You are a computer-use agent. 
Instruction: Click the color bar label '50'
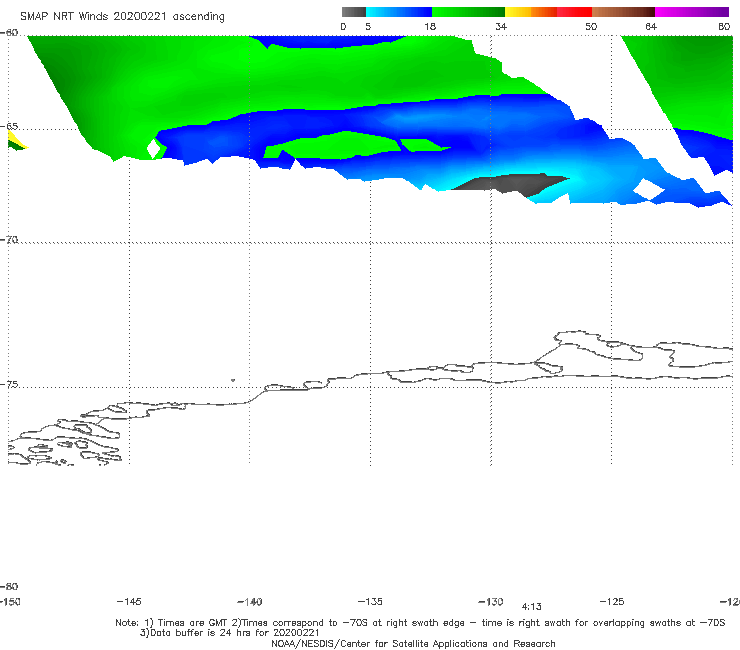tap(591, 26)
